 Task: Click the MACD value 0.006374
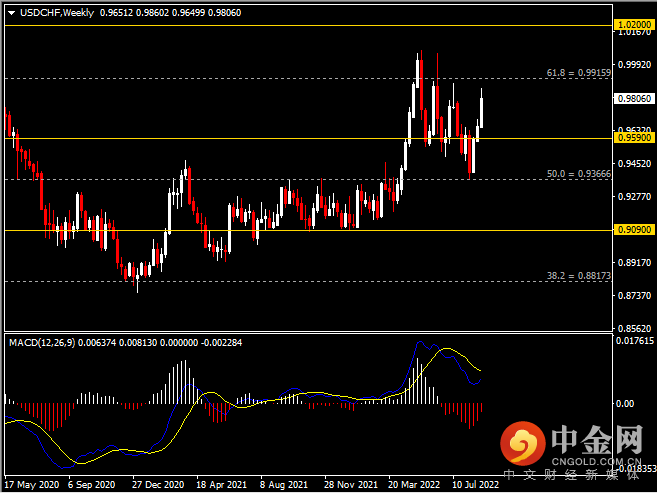click(x=97, y=343)
